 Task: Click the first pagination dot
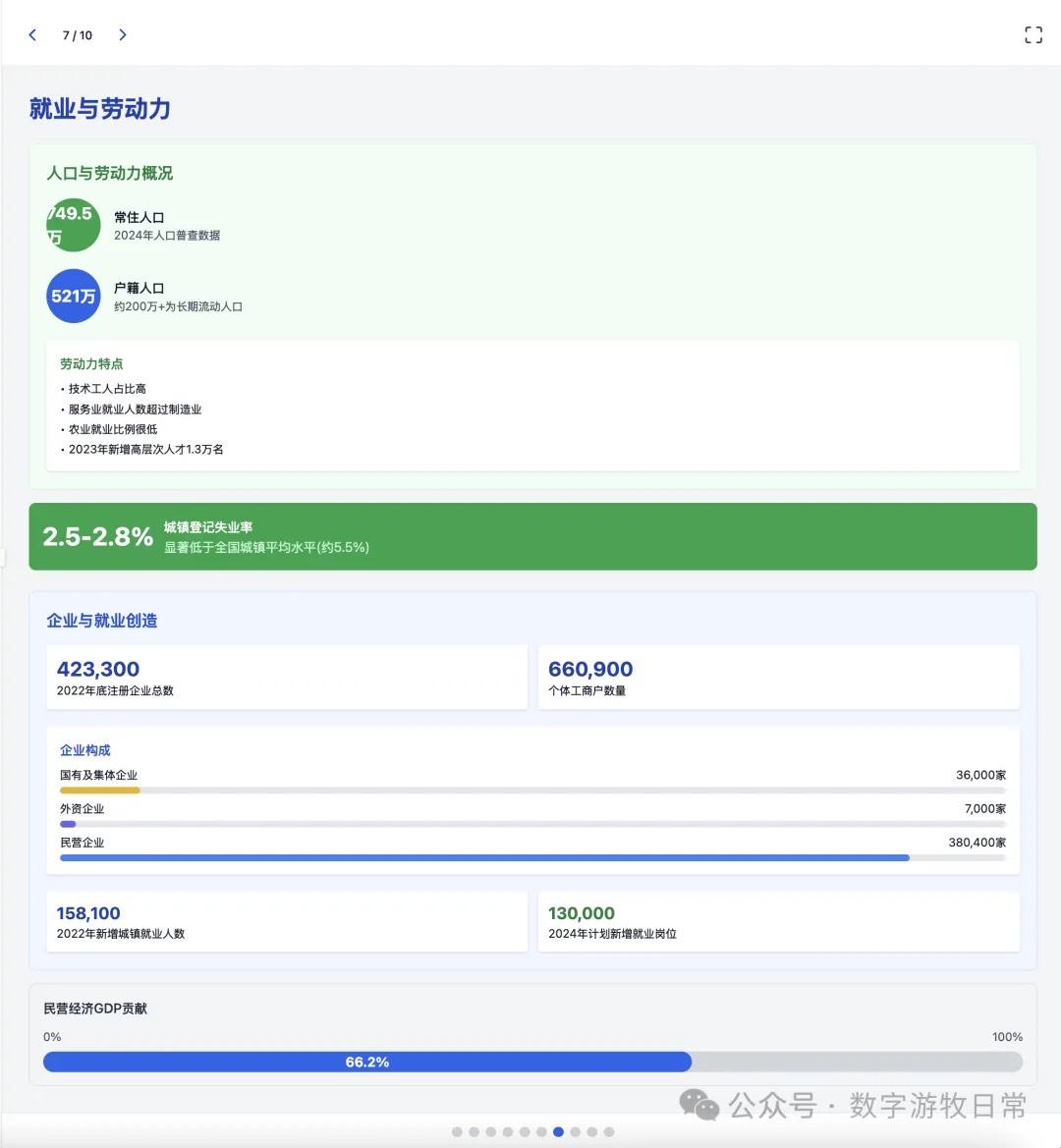[x=458, y=1131]
